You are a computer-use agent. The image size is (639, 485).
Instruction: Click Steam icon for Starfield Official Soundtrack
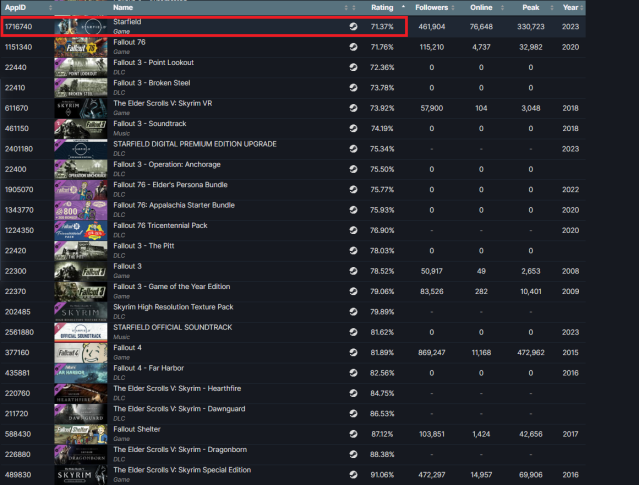pos(353,332)
